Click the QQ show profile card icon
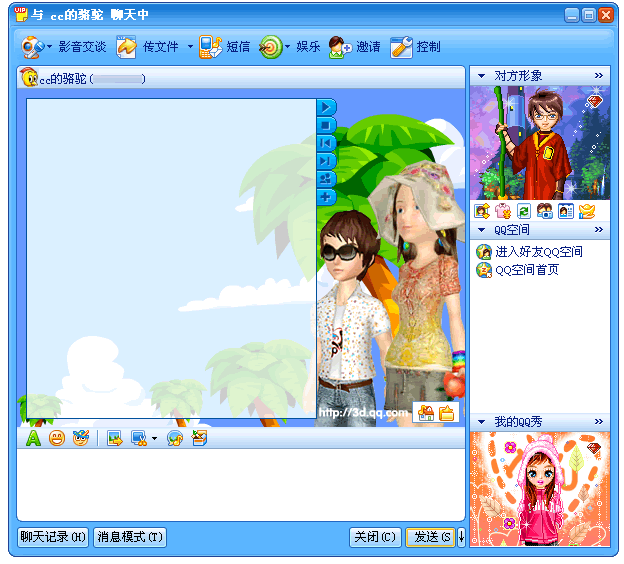This screenshot has width=624, height=564. click(566, 211)
